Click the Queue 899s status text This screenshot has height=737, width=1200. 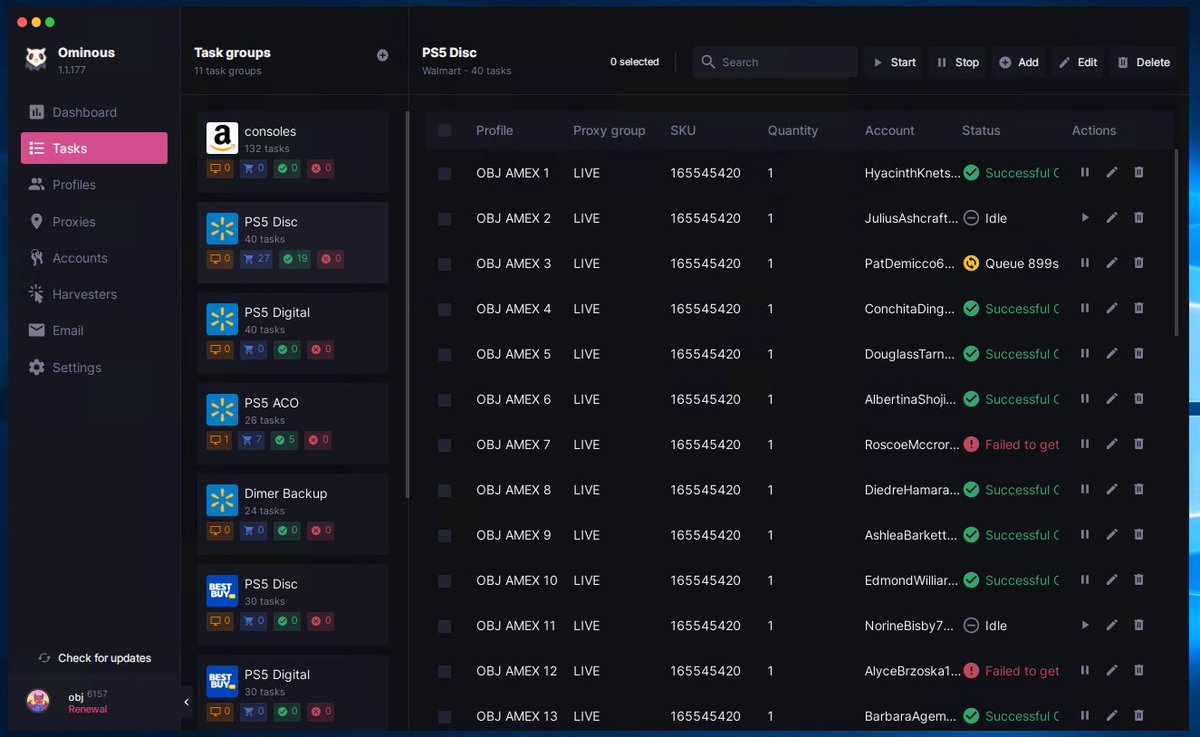coord(1022,263)
